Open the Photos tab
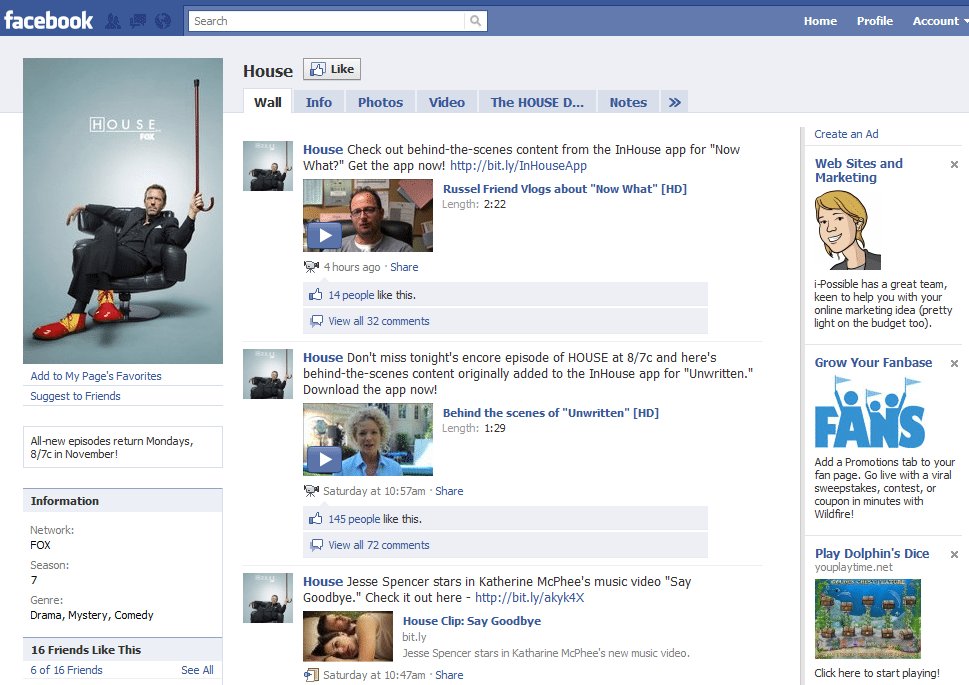The width and height of the screenshot is (969, 685). tap(380, 103)
